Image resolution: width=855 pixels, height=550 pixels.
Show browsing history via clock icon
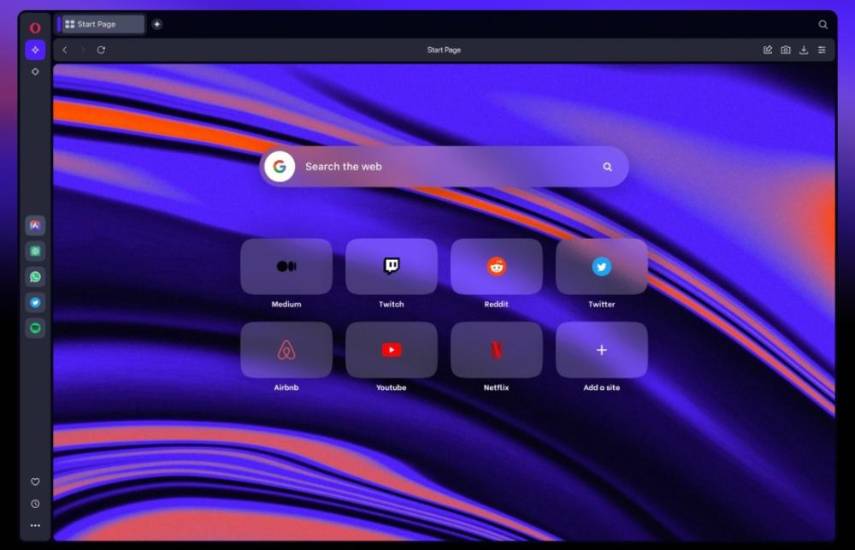coord(35,504)
